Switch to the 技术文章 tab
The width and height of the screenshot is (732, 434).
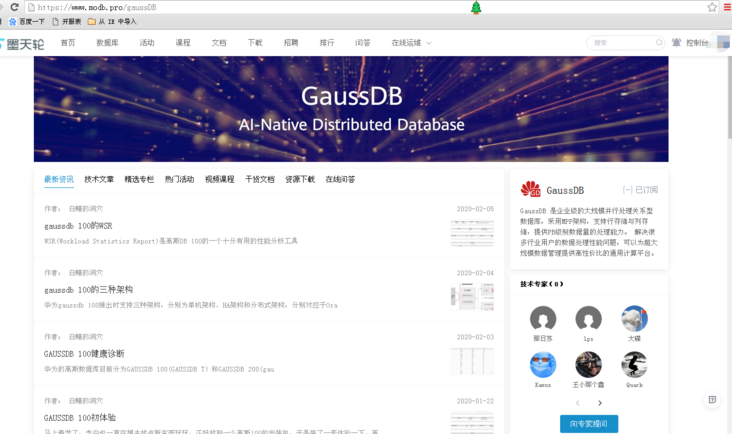click(99, 179)
